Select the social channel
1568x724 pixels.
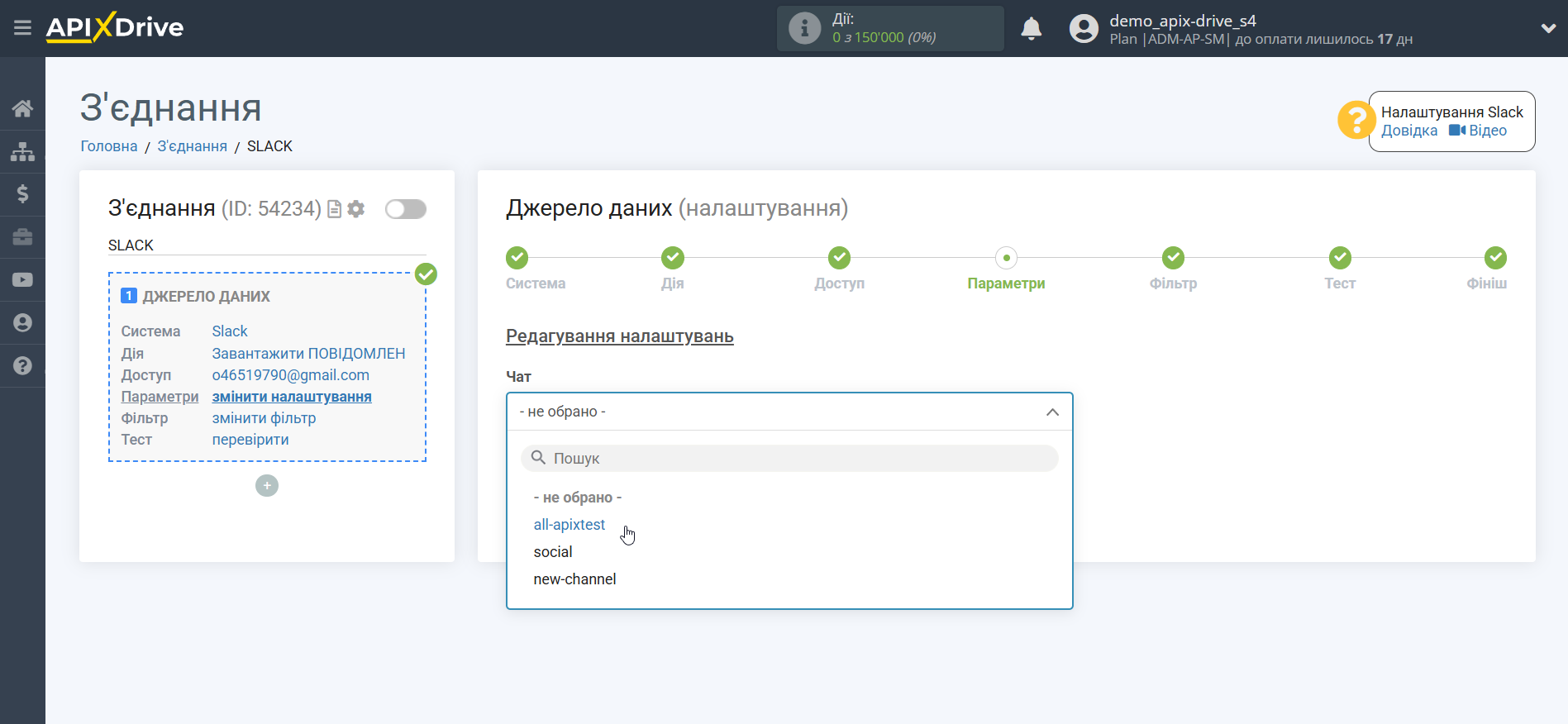tap(553, 552)
